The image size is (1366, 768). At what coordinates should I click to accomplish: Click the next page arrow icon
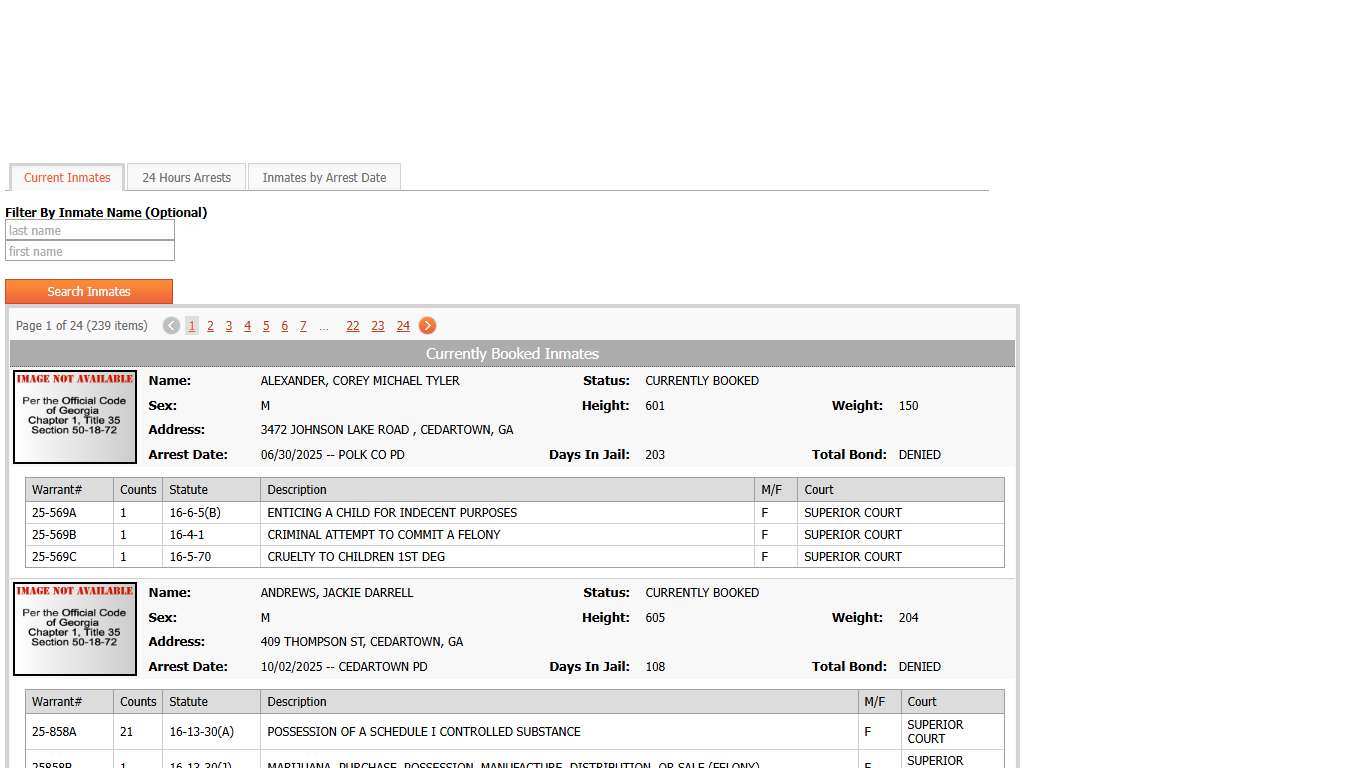coord(427,325)
